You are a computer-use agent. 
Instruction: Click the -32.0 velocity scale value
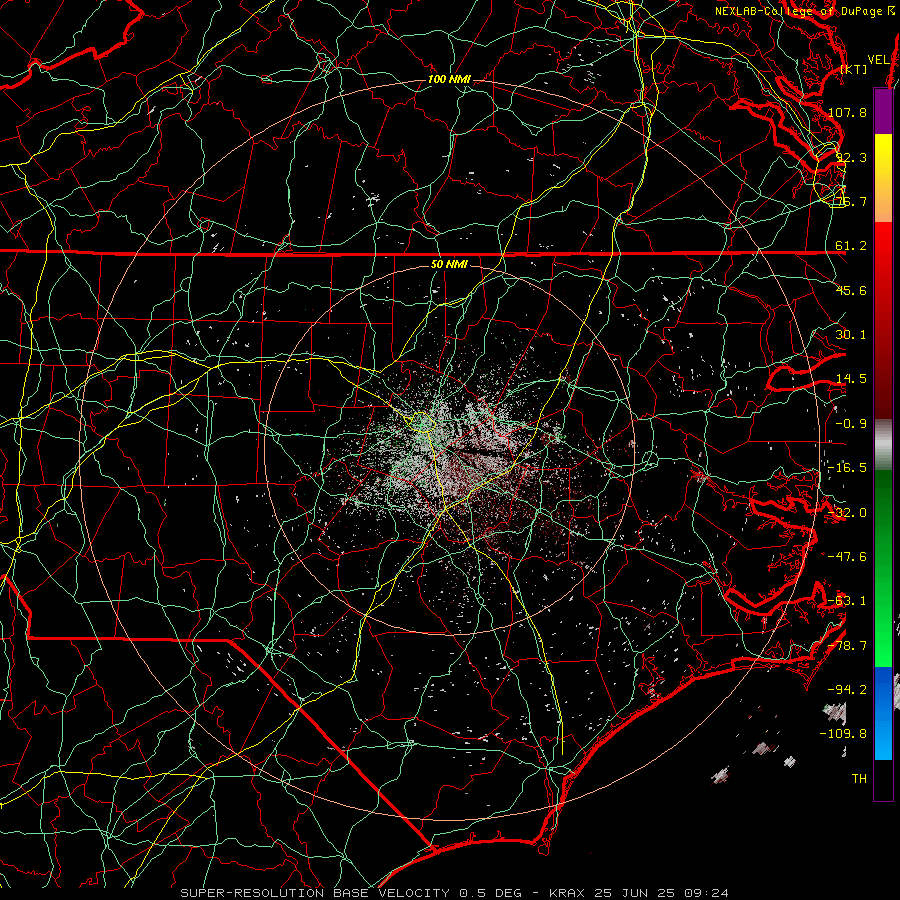(x=847, y=513)
